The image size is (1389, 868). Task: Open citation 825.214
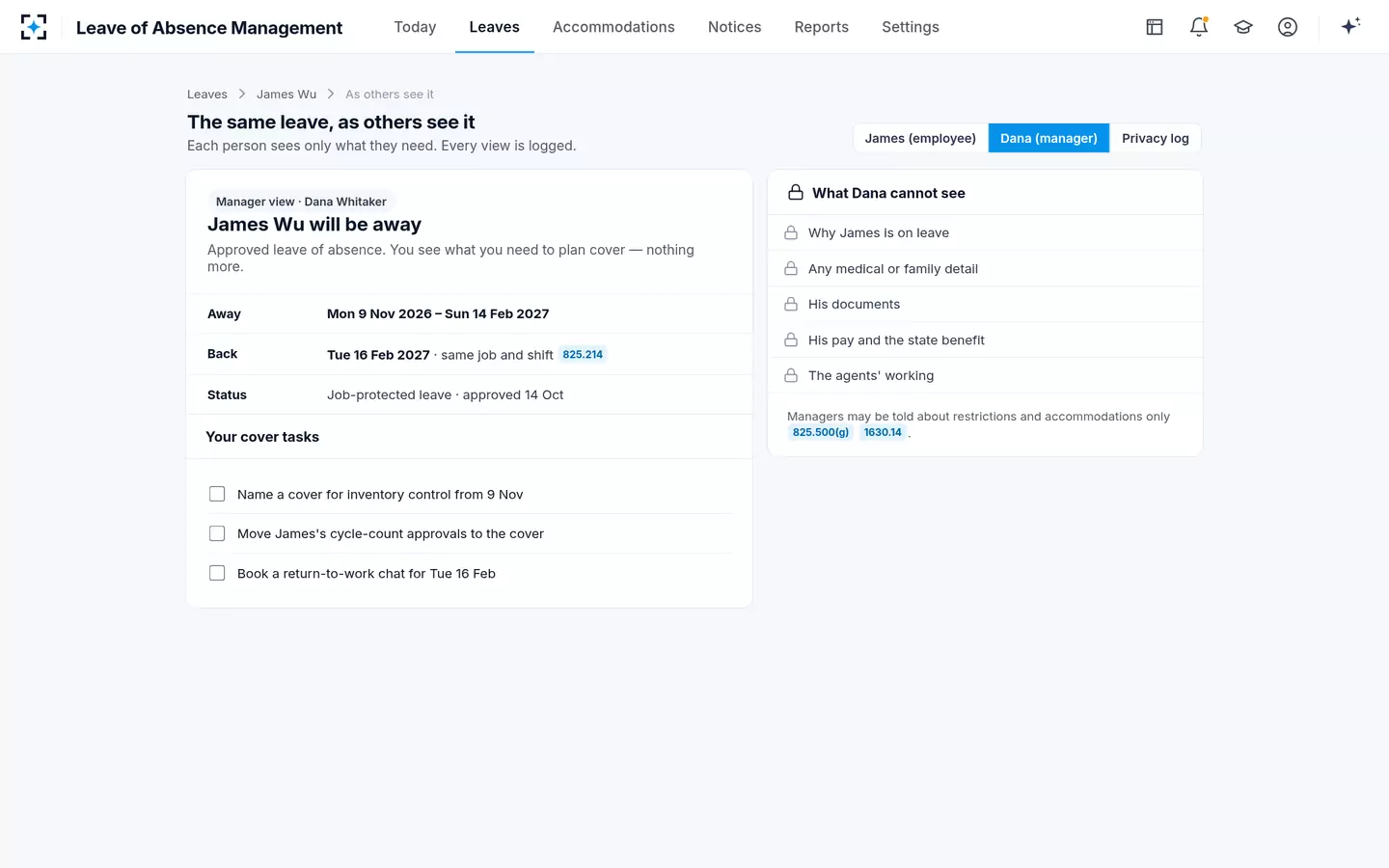point(583,354)
